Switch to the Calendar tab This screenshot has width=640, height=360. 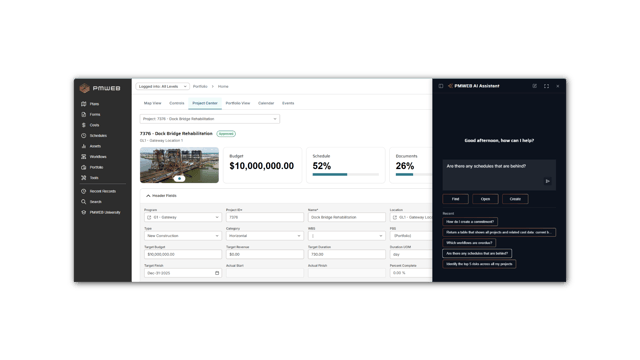pos(266,103)
